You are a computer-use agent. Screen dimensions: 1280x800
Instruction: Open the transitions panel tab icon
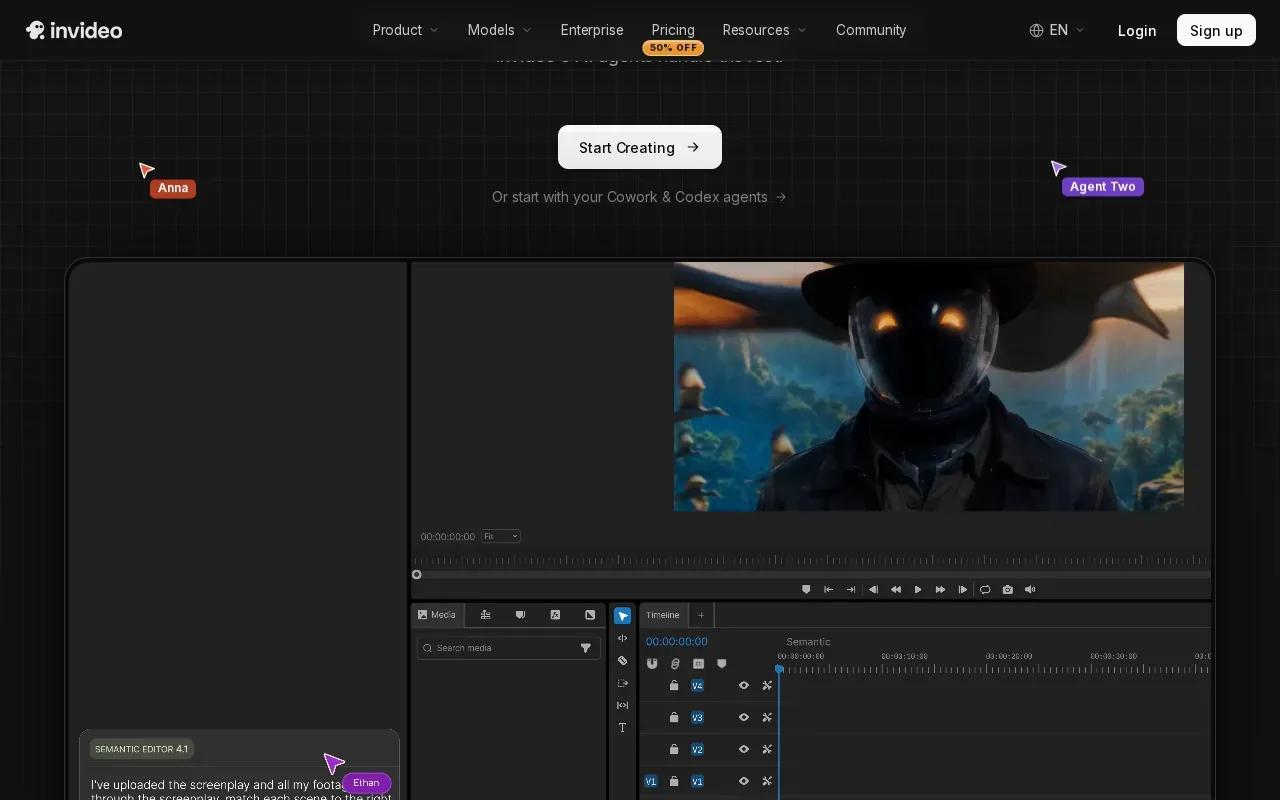point(590,615)
